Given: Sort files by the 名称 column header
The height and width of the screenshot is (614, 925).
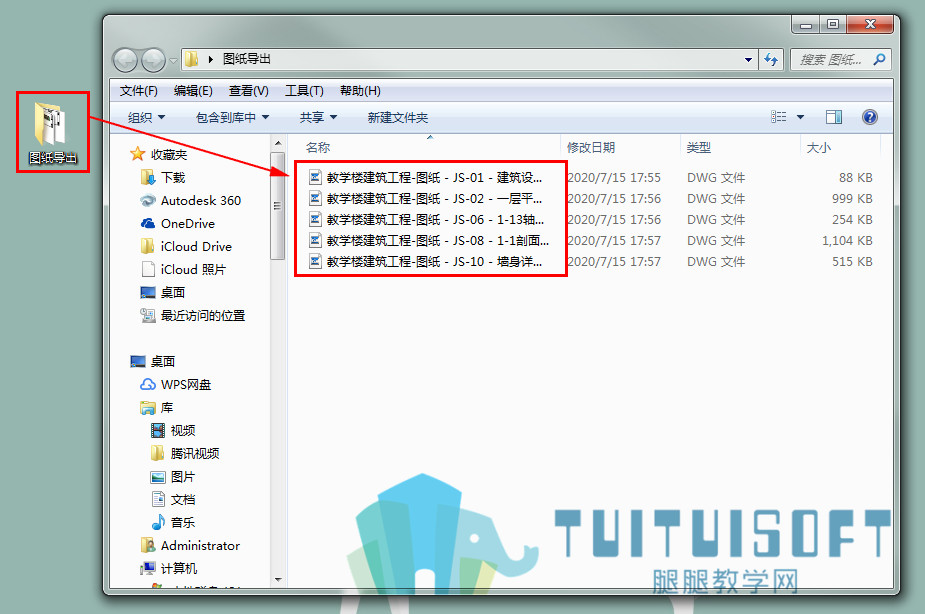Looking at the screenshot, I should pyautogui.click(x=318, y=147).
